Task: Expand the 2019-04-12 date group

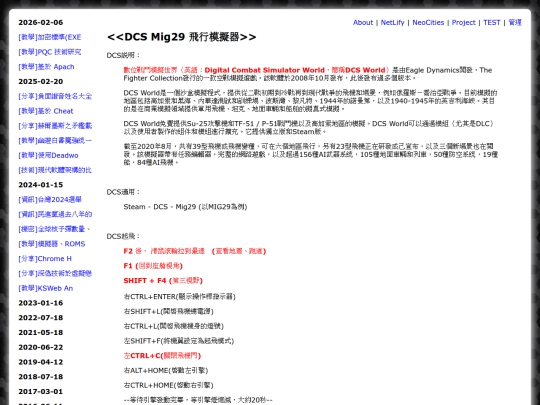Action: coord(41,362)
